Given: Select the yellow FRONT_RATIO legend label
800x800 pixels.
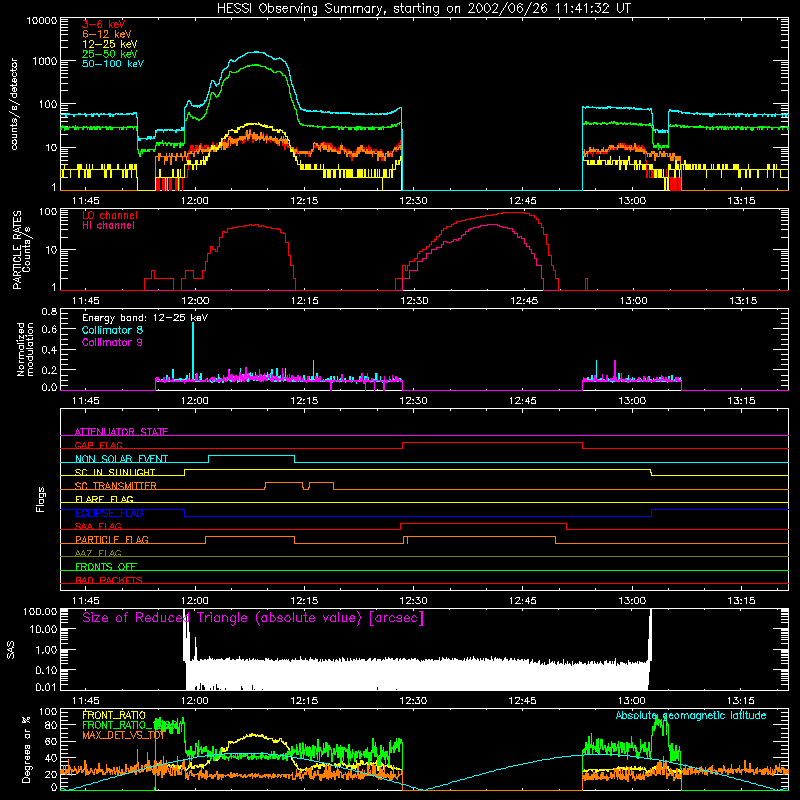Looking at the screenshot, I should click(114, 715).
